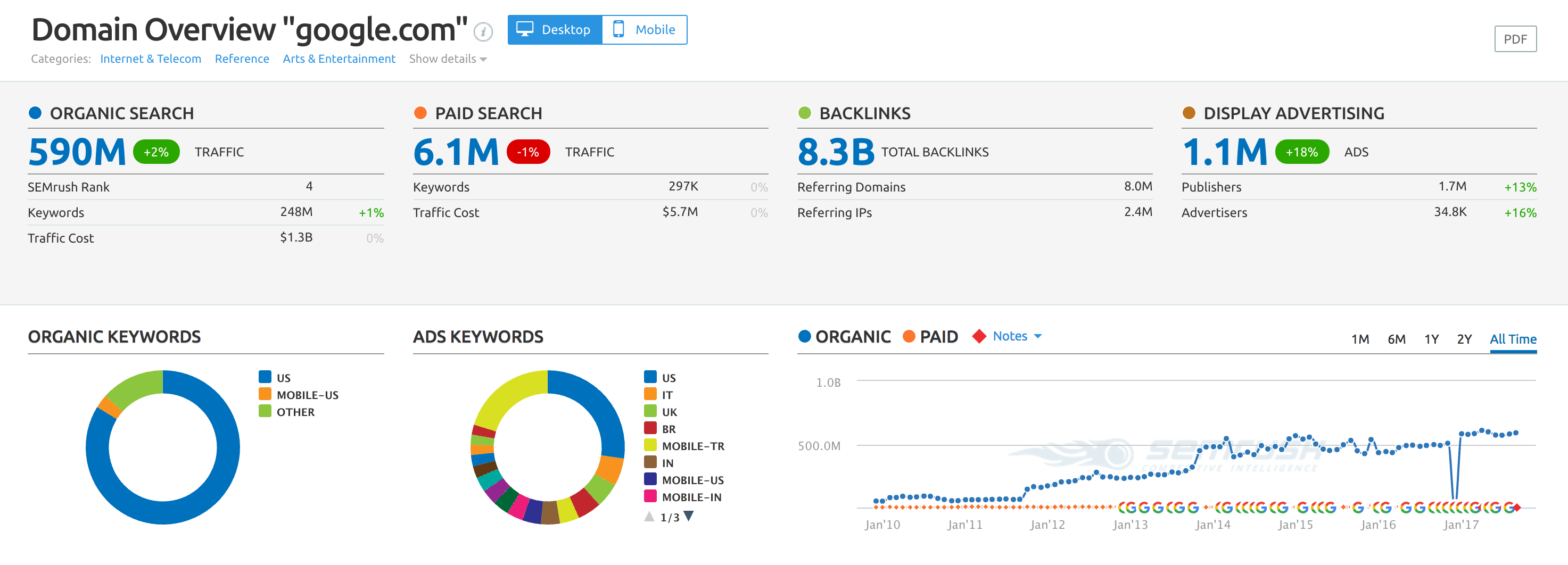Click the +2% organic traffic badge
The height and width of the screenshot is (565, 1568).
[x=156, y=152]
